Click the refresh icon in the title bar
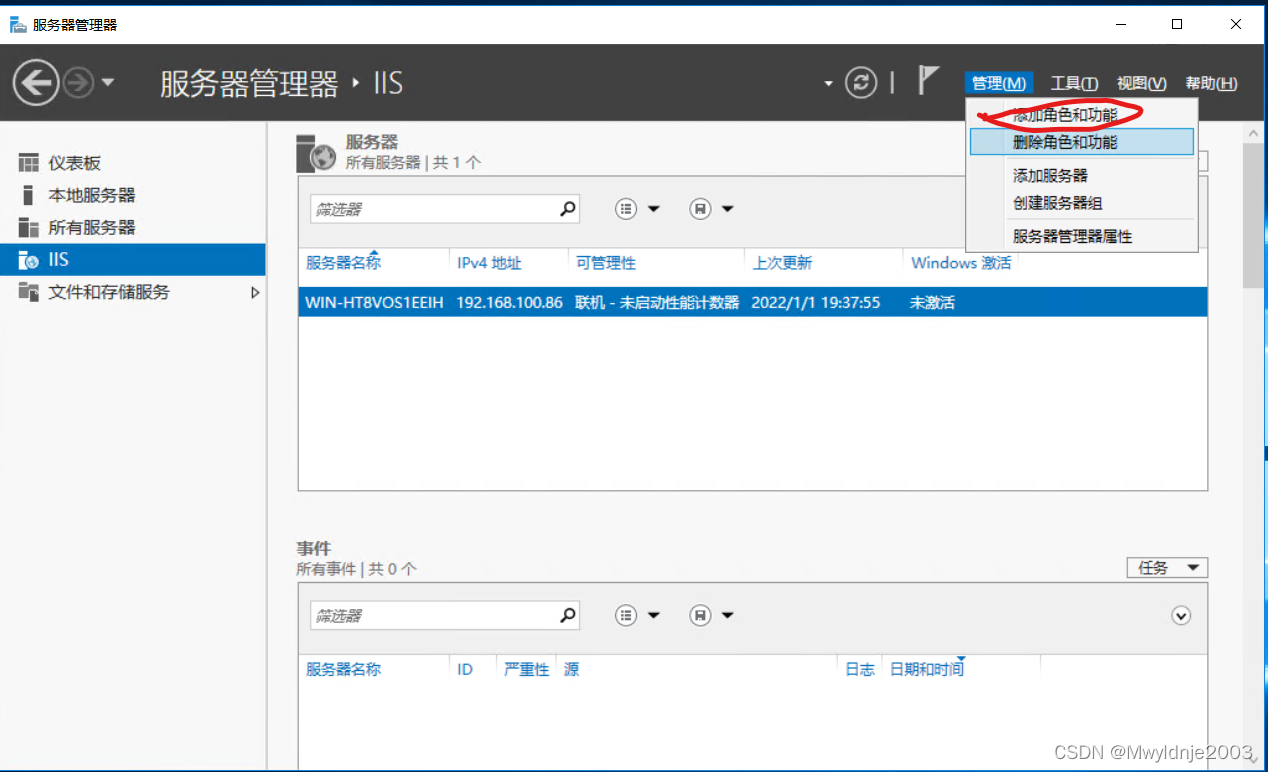Screen dimensions: 1268x772 click(861, 83)
